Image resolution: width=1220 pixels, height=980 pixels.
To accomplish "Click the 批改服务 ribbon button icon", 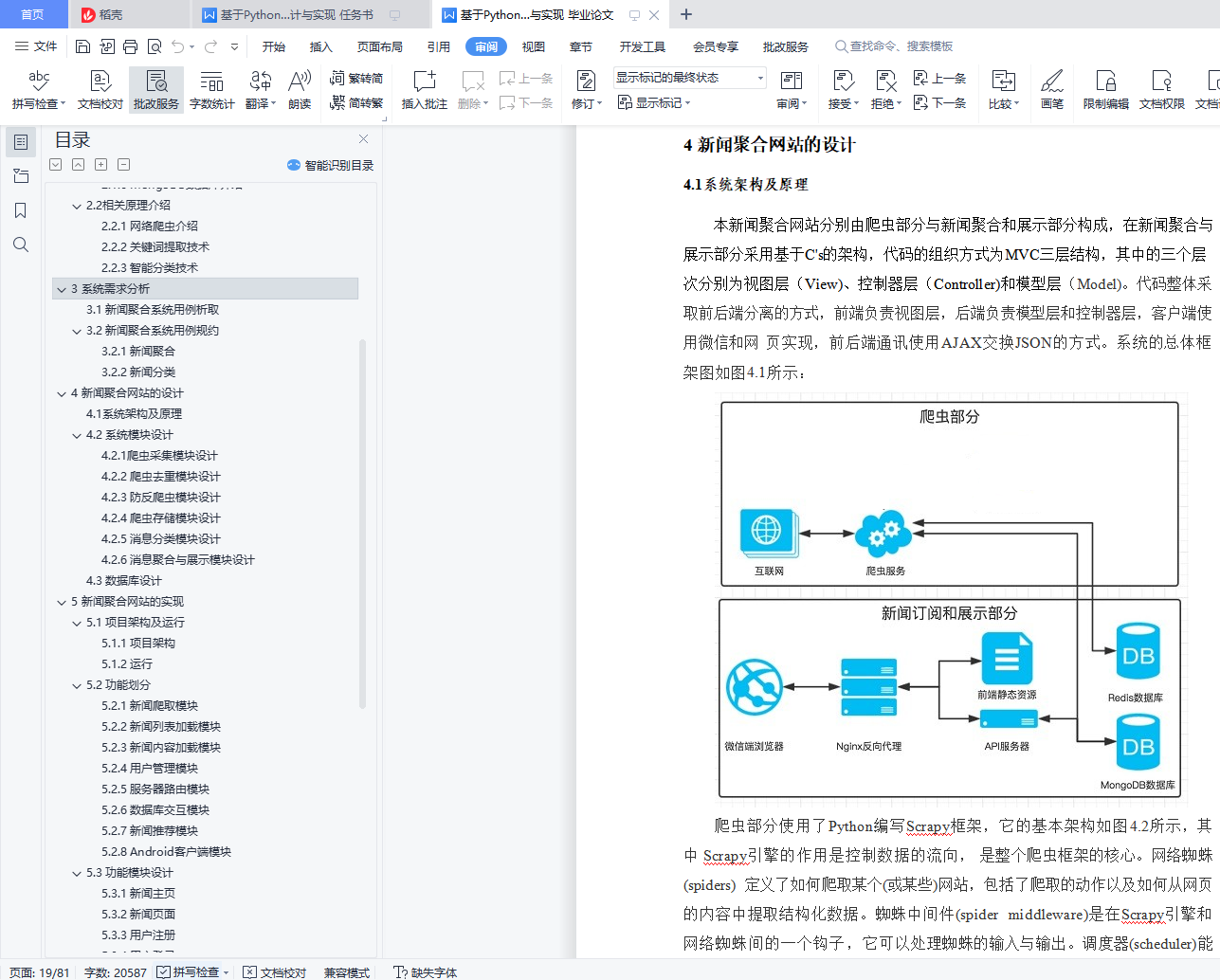I will 156,82.
